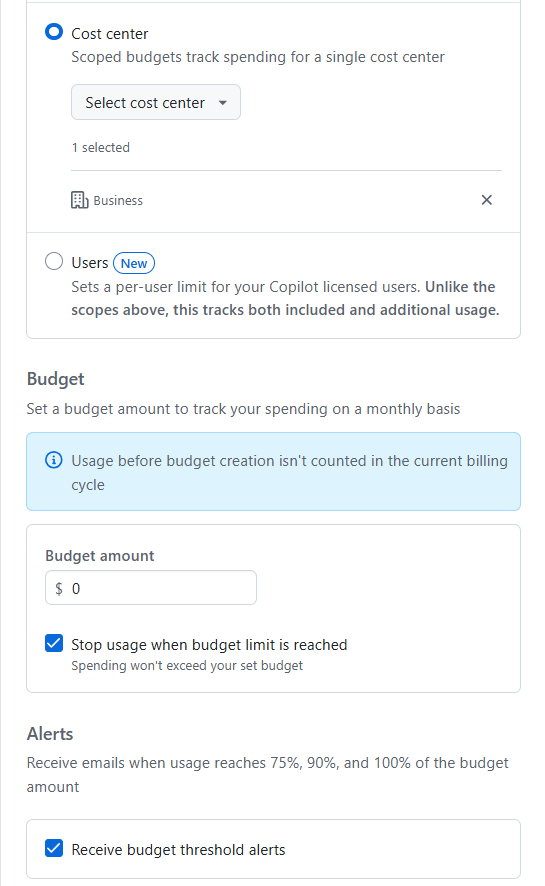Open the Select cost center dropdown
The image size is (545, 886).
[156, 102]
